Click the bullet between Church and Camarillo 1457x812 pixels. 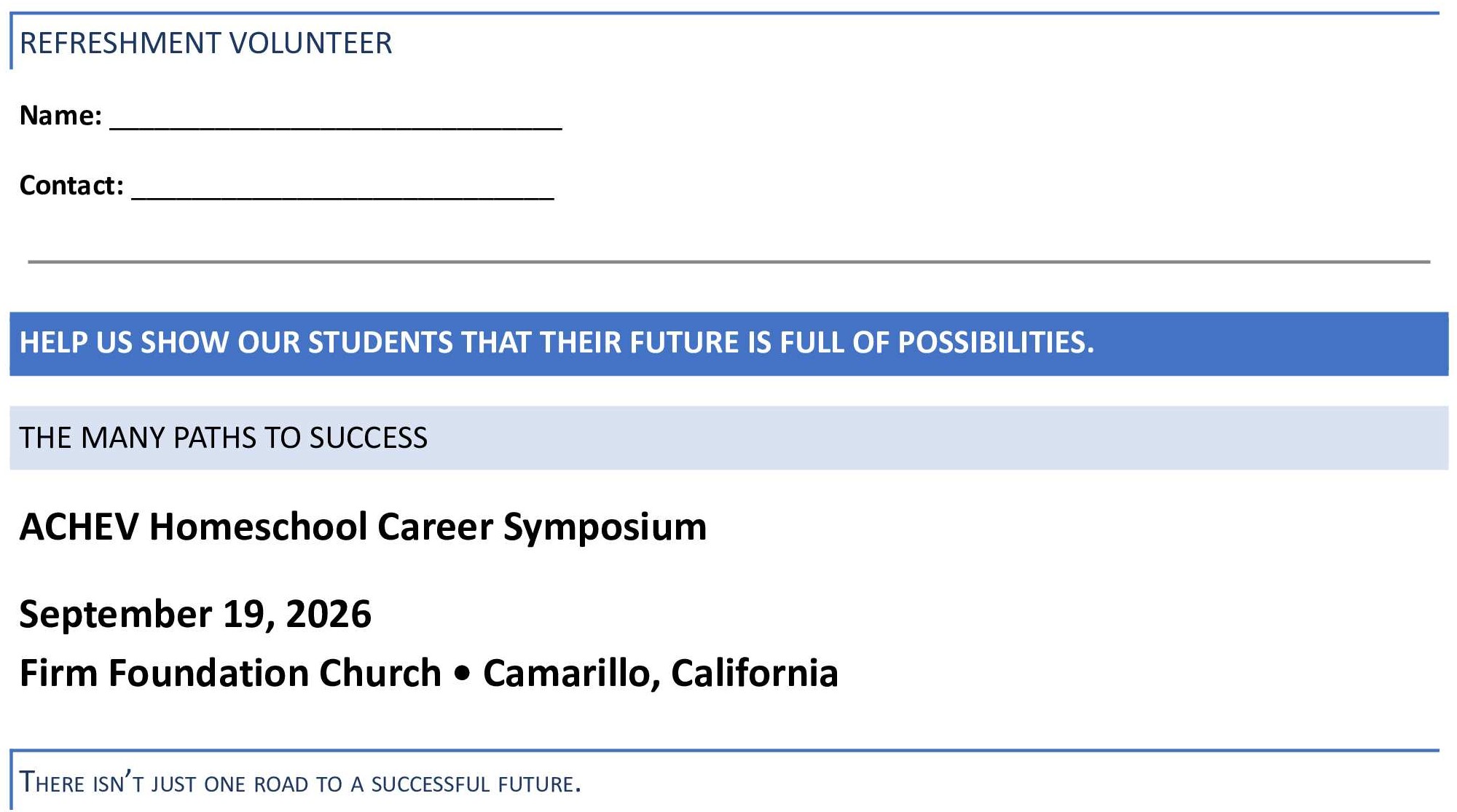click(x=462, y=674)
